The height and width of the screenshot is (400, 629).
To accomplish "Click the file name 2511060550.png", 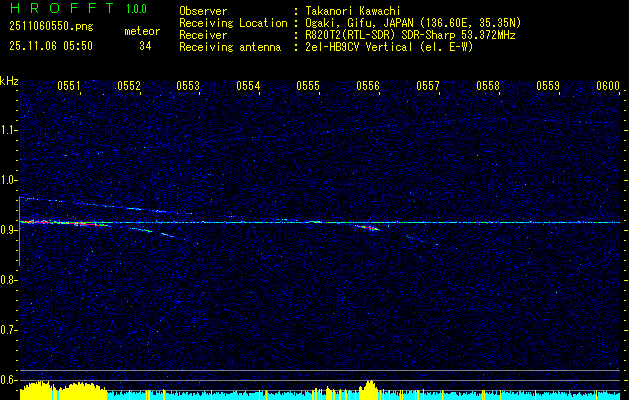I will pyautogui.click(x=51, y=27).
